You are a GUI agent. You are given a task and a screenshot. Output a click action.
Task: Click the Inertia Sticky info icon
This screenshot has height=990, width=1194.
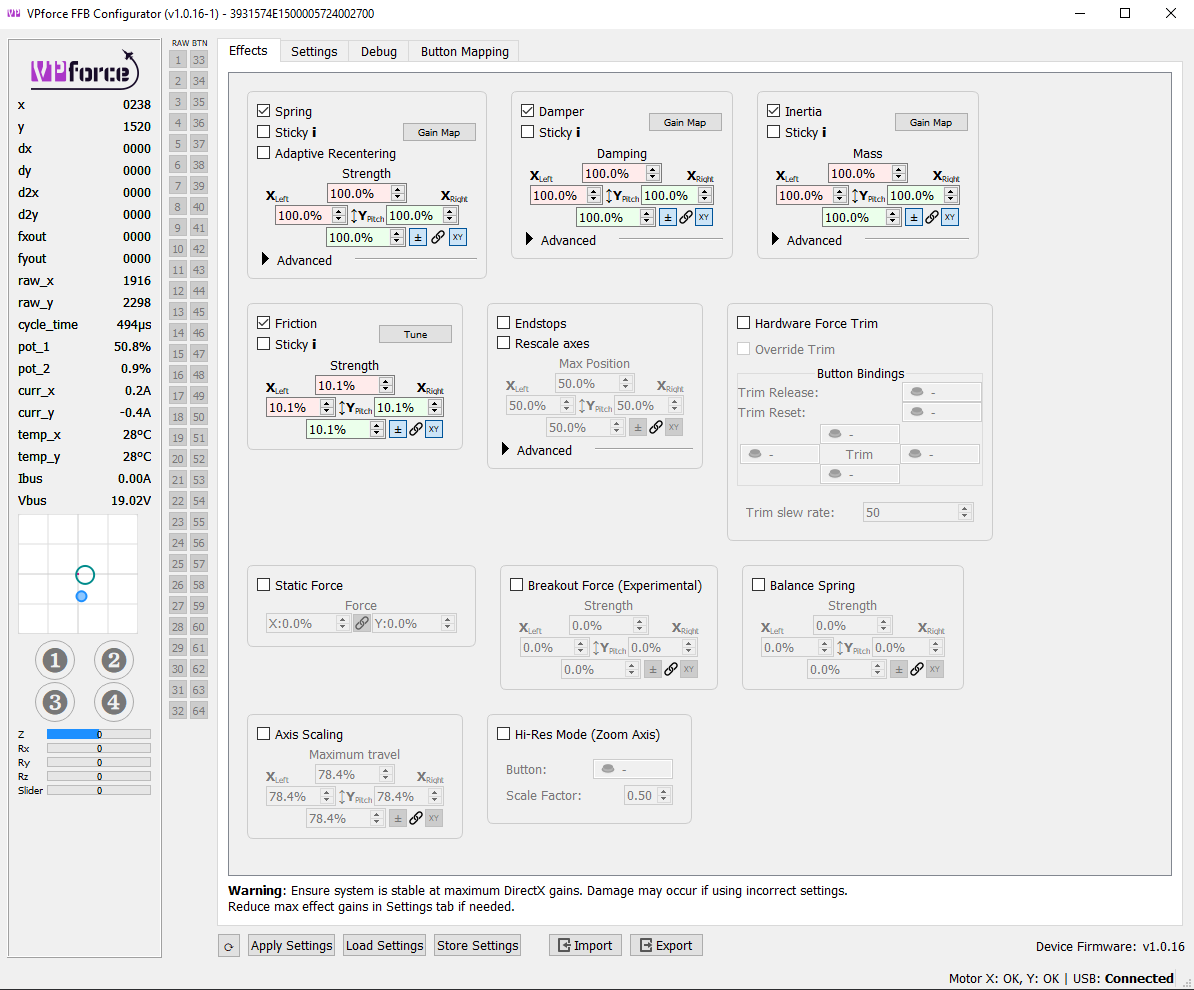coord(824,133)
